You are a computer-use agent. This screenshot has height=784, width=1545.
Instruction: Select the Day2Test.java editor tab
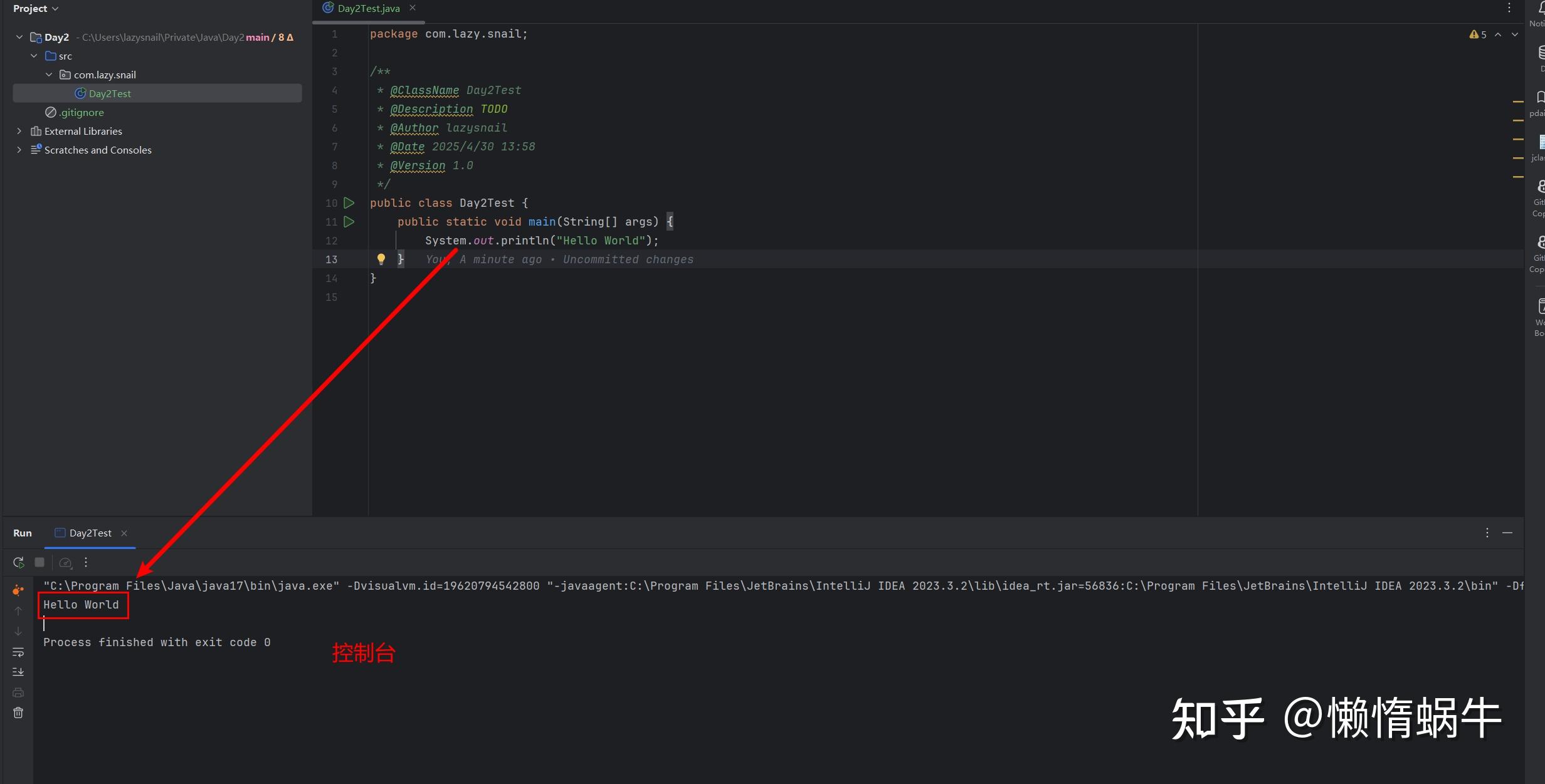pos(368,9)
